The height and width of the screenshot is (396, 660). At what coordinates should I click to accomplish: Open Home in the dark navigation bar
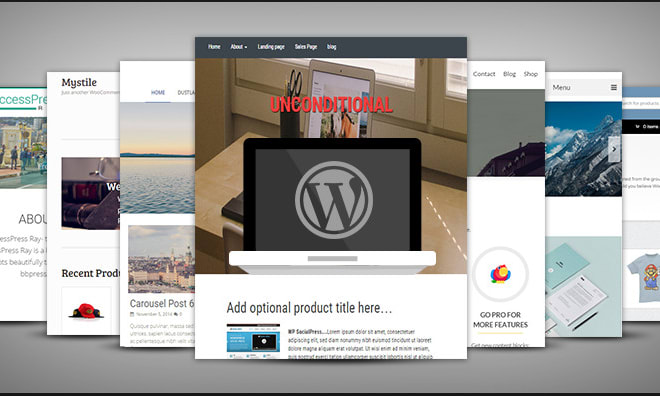214,47
